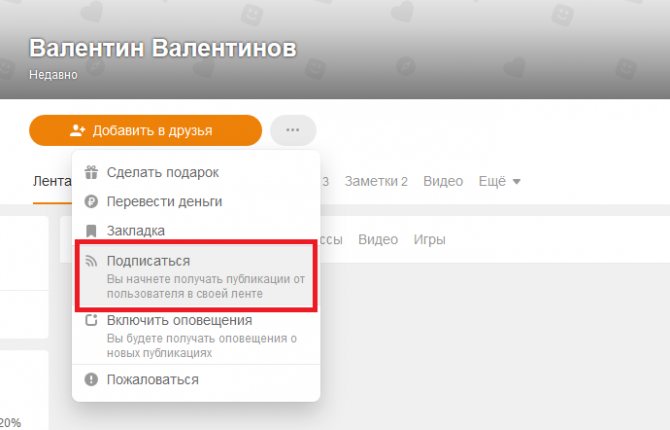
Task: Open the Лента tab
Action: (52, 181)
